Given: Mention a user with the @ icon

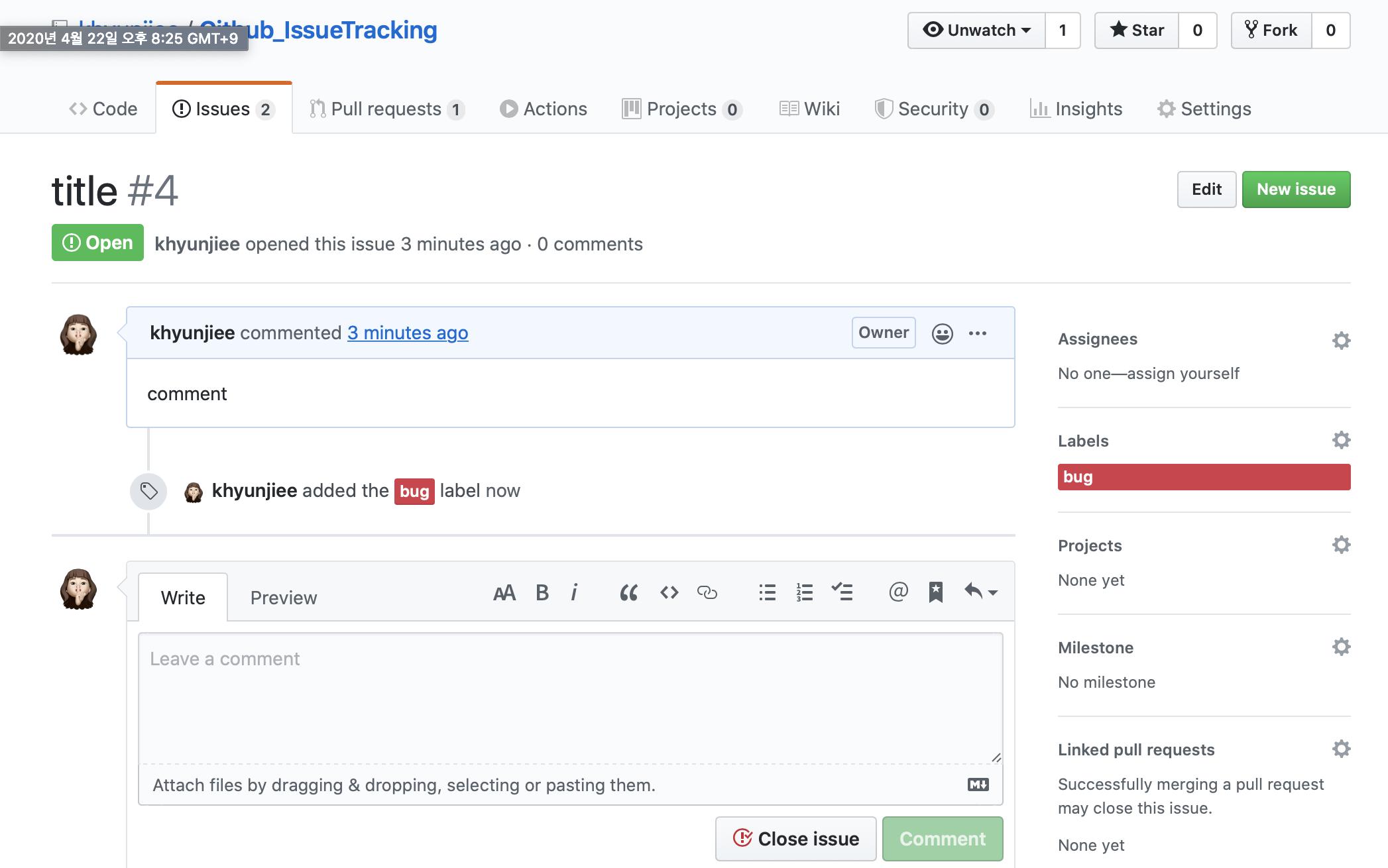Looking at the screenshot, I should pyautogui.click(x=897, y=592).
